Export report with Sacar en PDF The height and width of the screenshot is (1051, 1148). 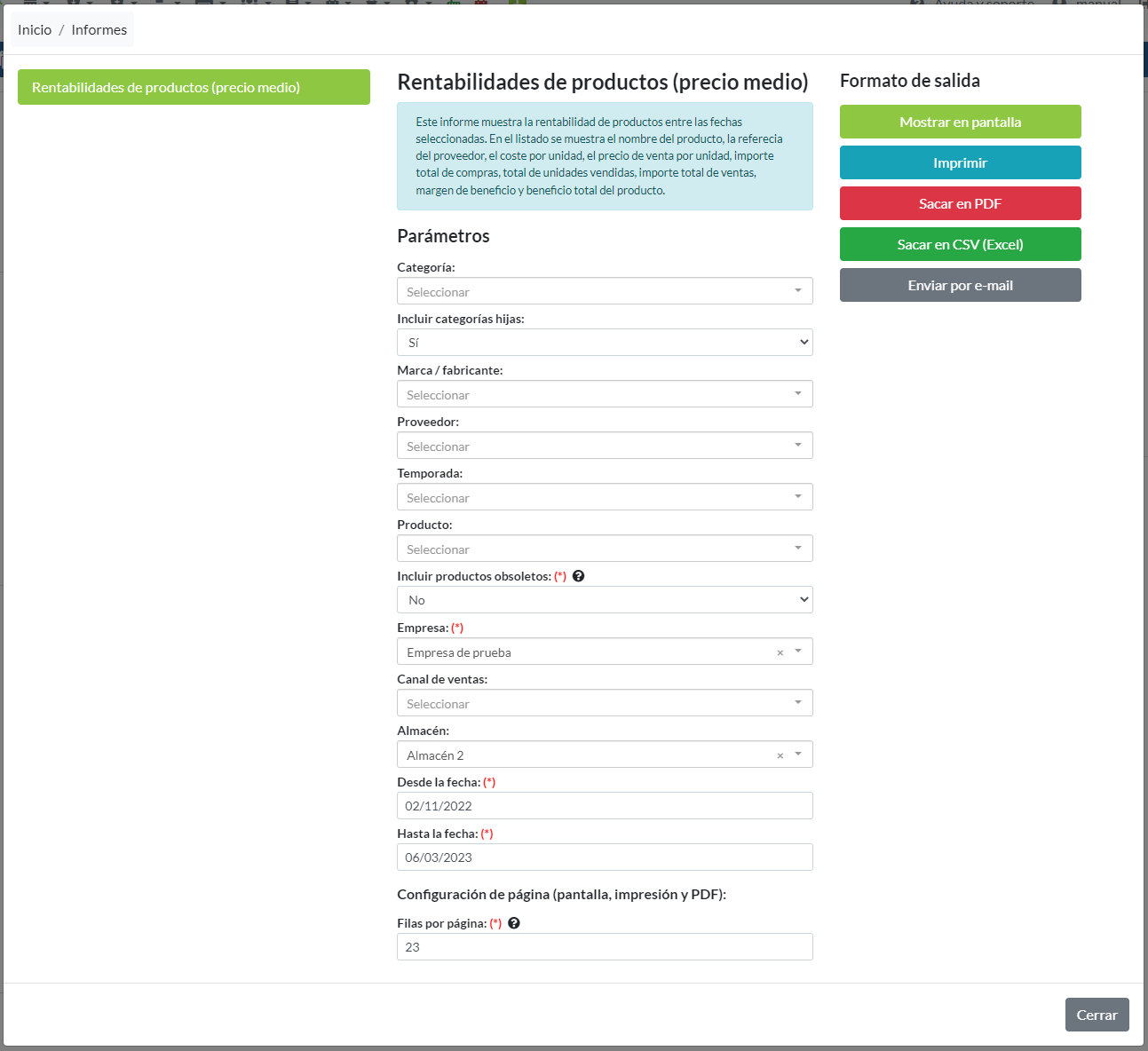(x=960, y=203)
